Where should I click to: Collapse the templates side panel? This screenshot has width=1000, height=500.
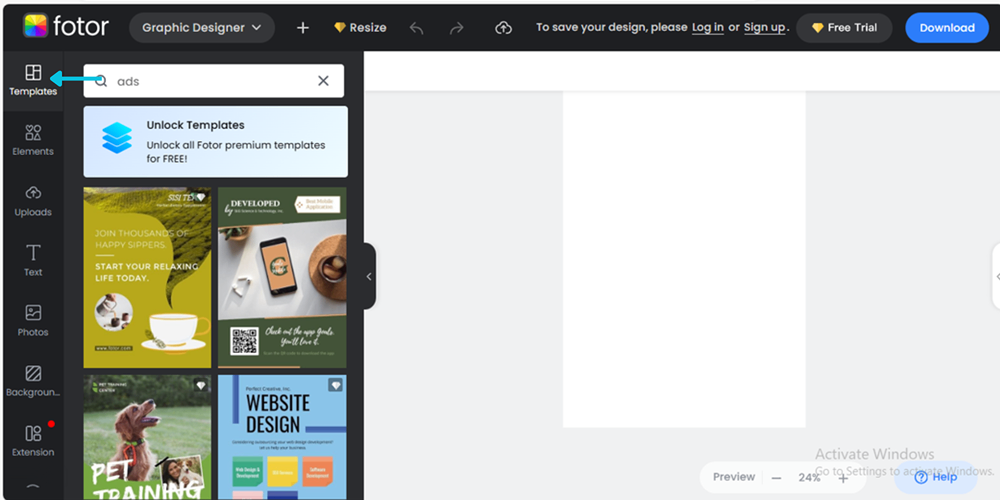[369, 276]
